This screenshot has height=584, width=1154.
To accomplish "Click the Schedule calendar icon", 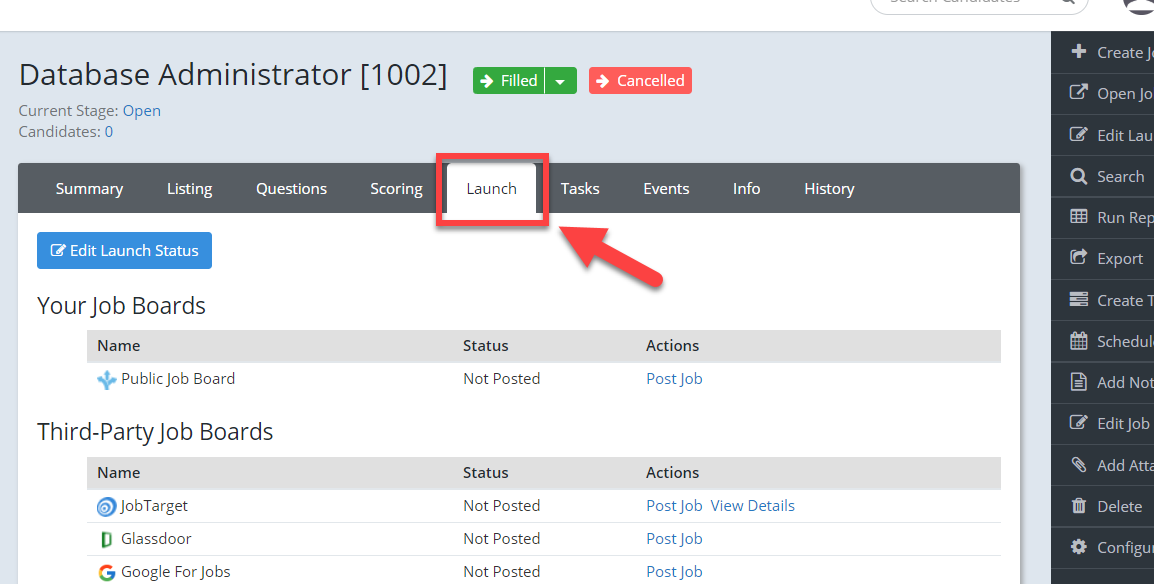I will (x=1079, y=341).
